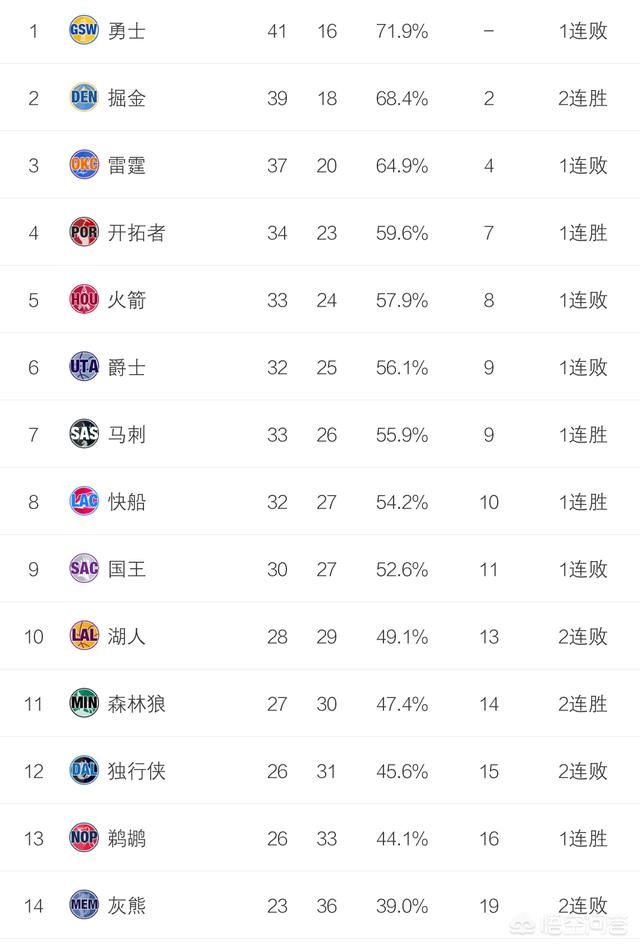
Task: Click the 2连胜 streak for 掘金
Action: (x=583, y=98)
